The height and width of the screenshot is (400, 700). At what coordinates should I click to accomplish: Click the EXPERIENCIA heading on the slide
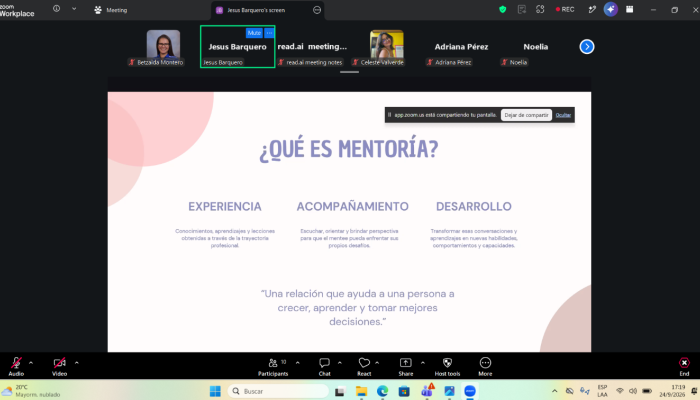tap(225, 206)
